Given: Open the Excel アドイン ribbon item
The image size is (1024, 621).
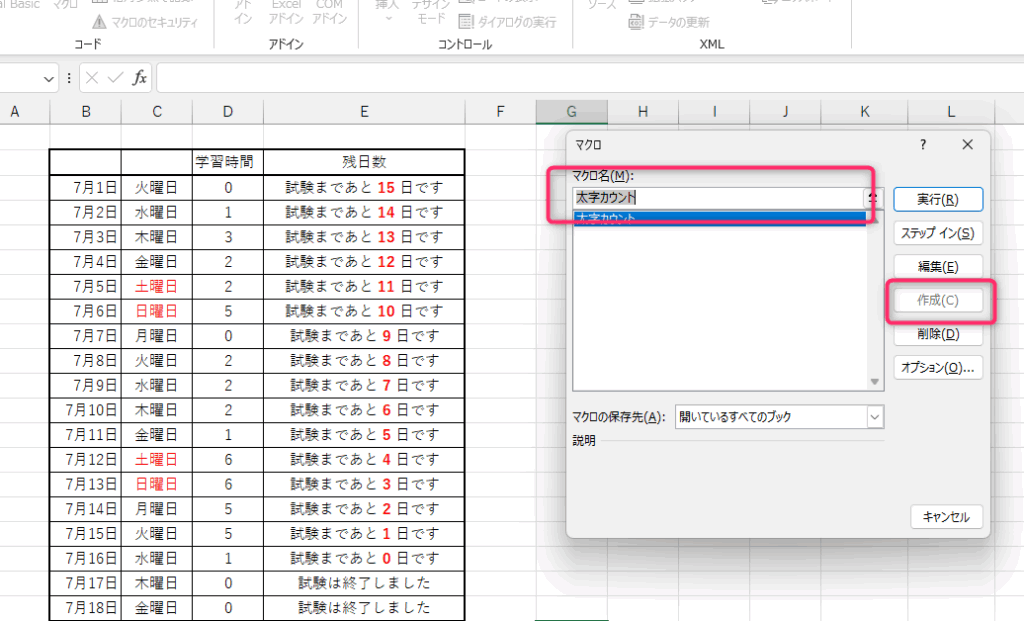Looking at the screenshot, I should click(287, 11).
